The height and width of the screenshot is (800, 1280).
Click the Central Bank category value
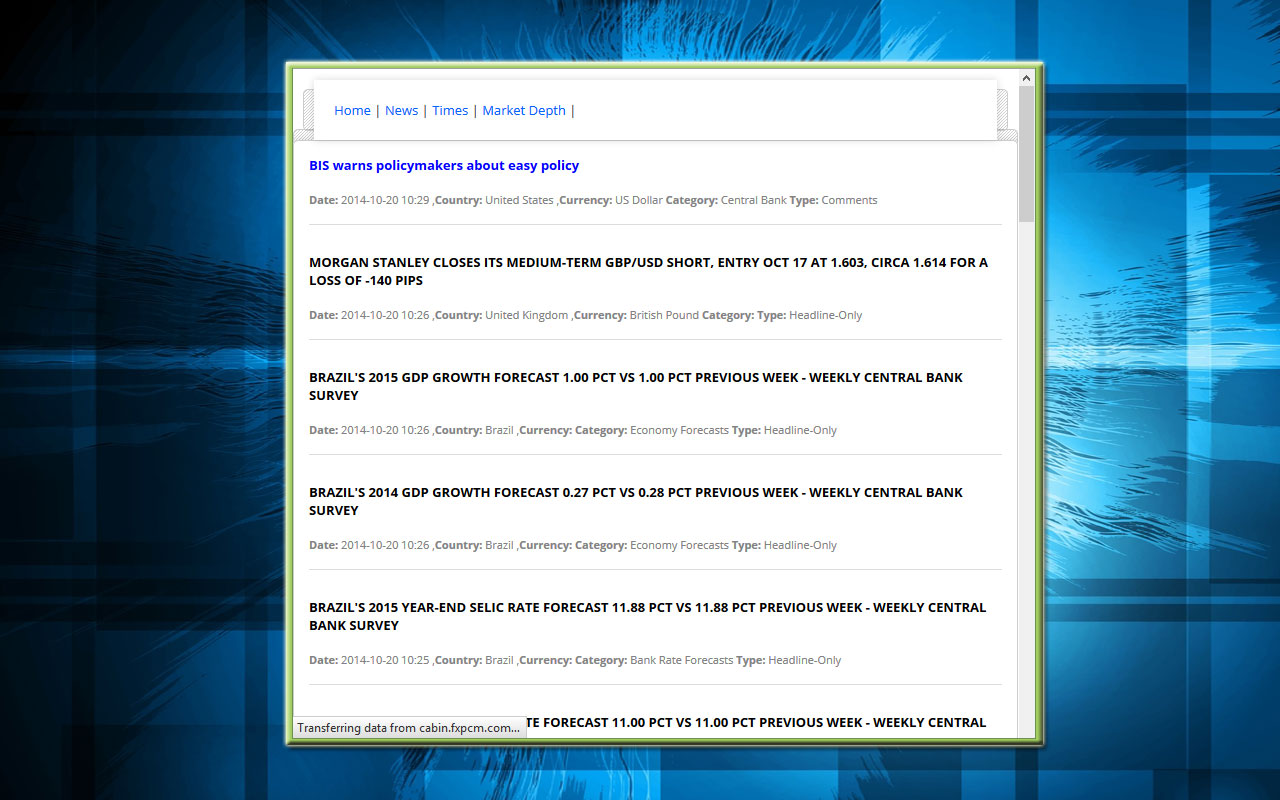click(x=753, y=201)
